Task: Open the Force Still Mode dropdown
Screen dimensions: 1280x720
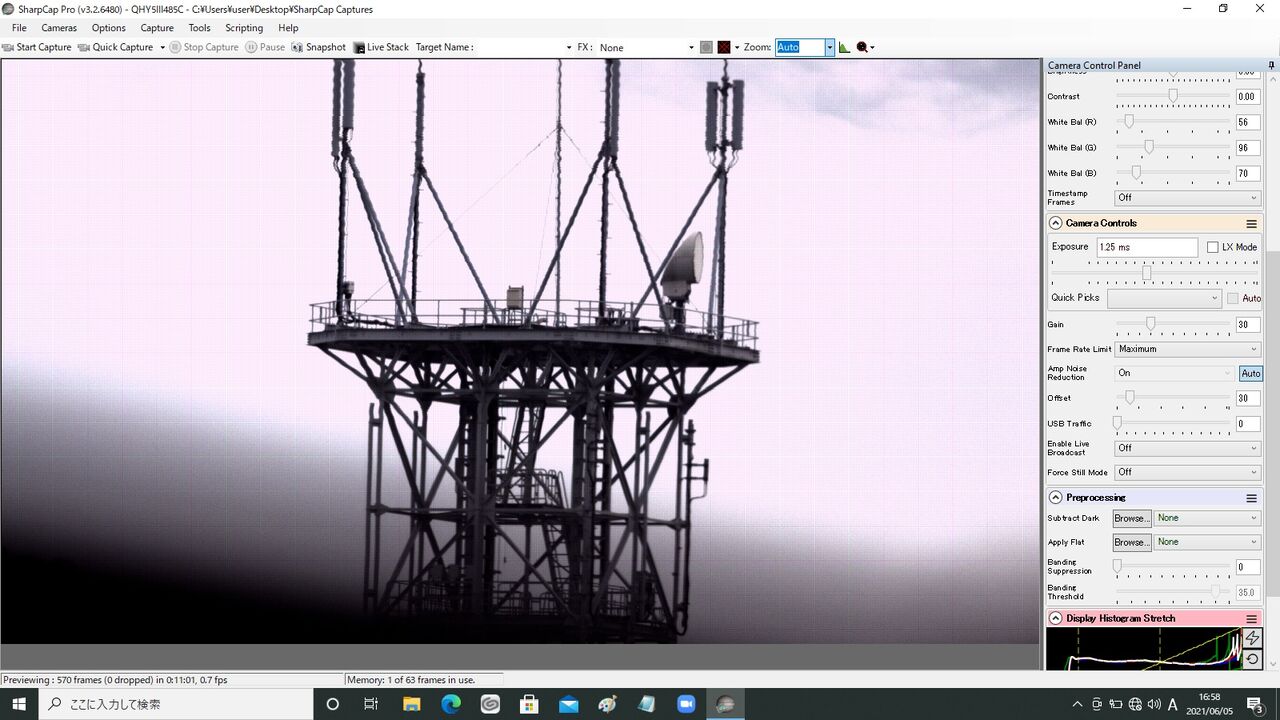Action: 1188,472
